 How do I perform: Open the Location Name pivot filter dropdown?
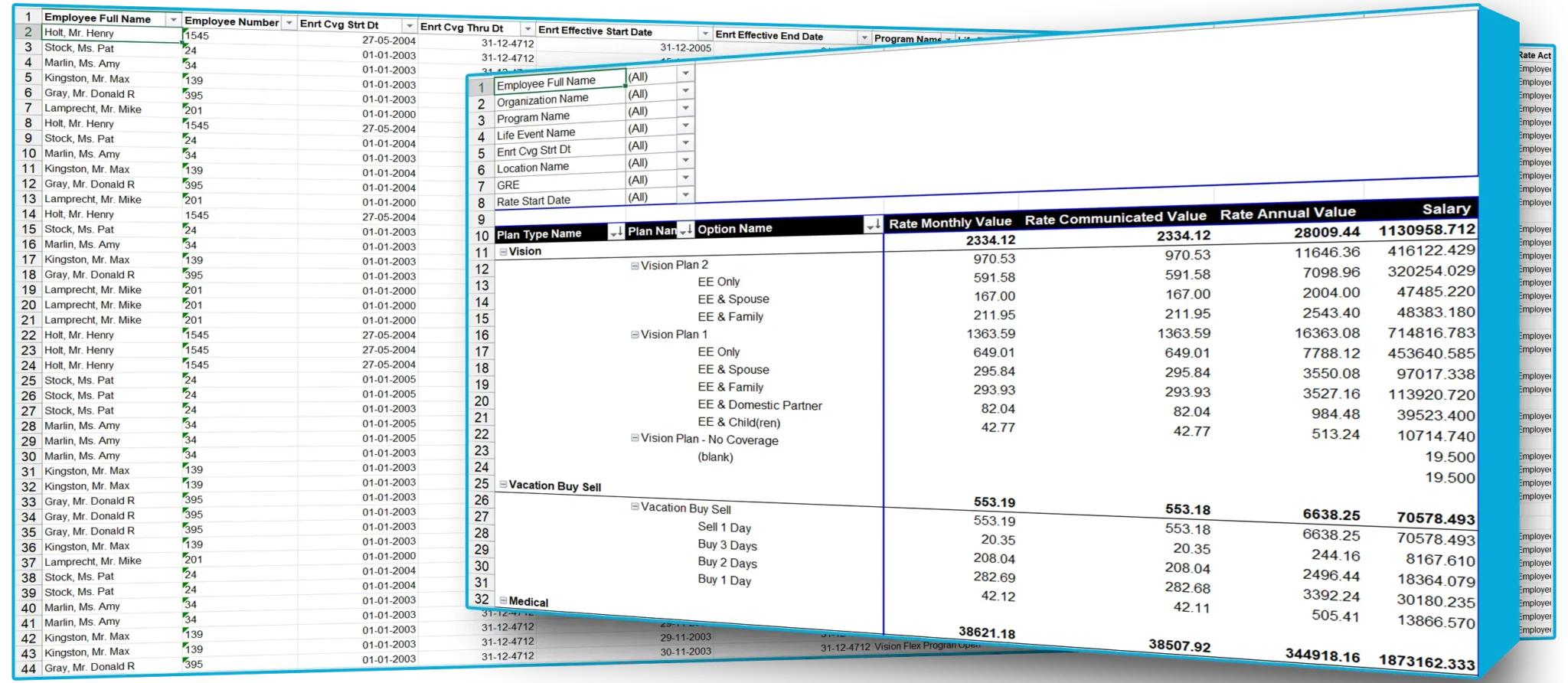685,160
